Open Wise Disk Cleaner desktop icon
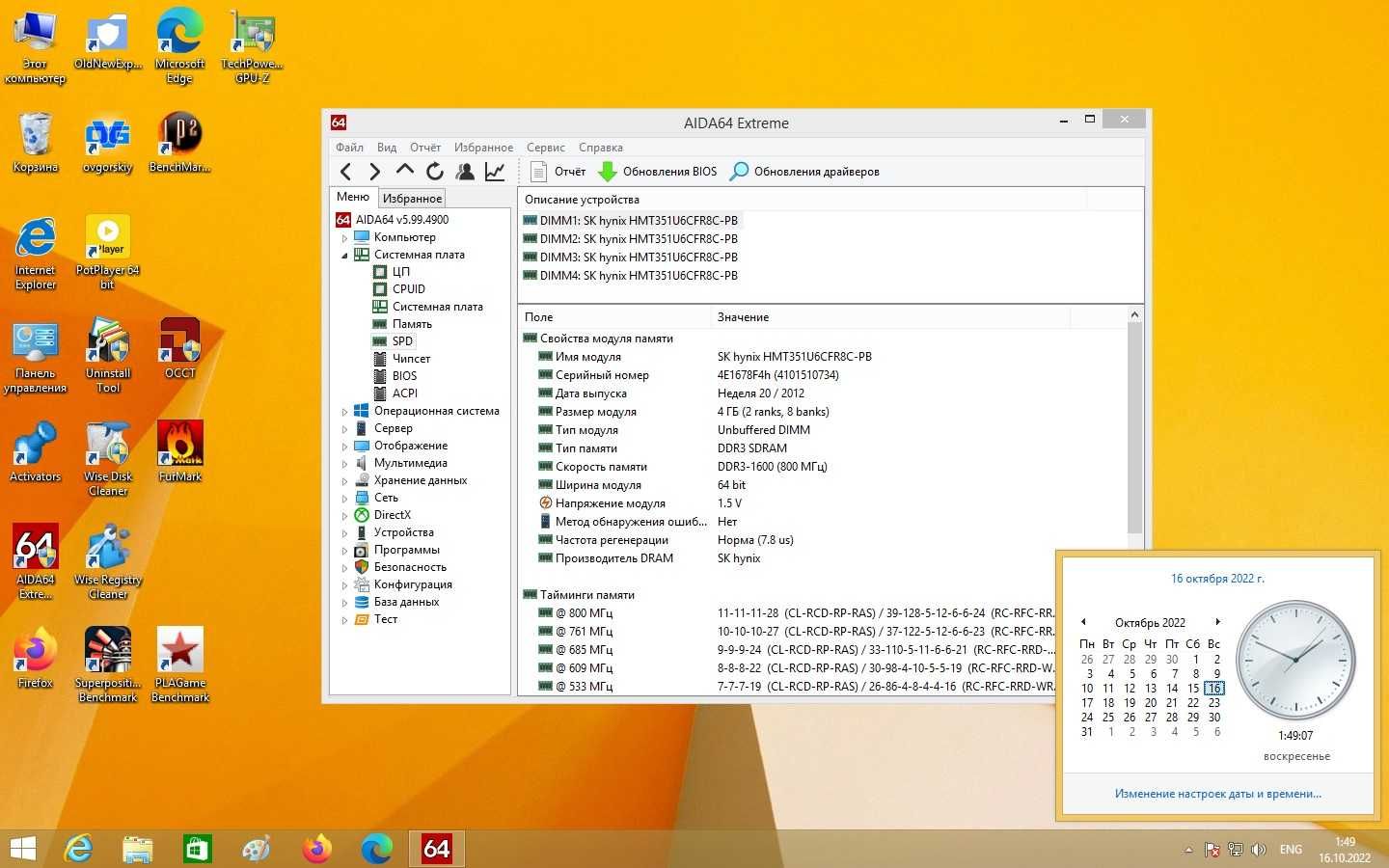This screenshot has height=868, width=1389. click(108, 458)
